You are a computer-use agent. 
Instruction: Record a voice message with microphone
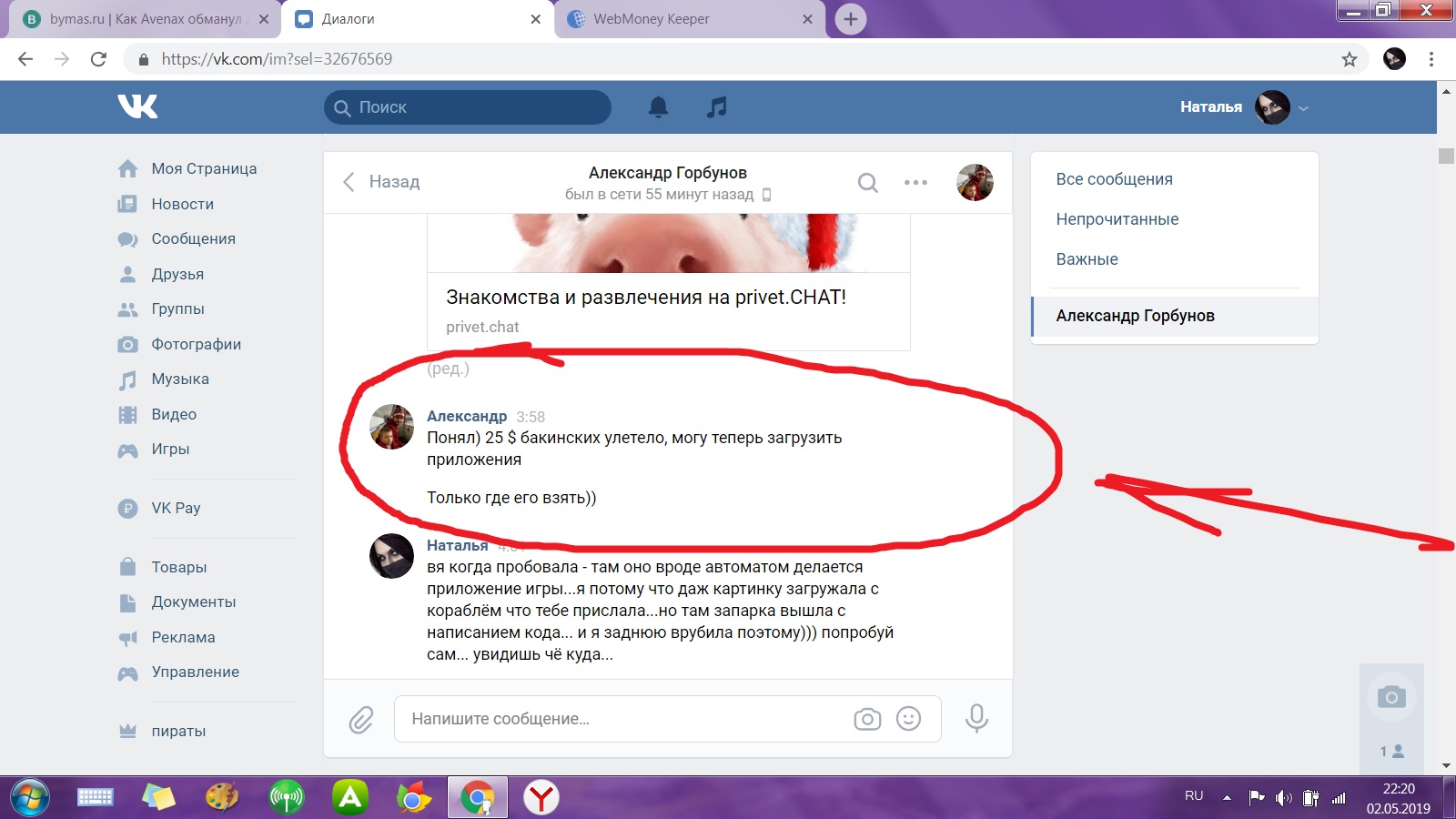click(976, 719)
